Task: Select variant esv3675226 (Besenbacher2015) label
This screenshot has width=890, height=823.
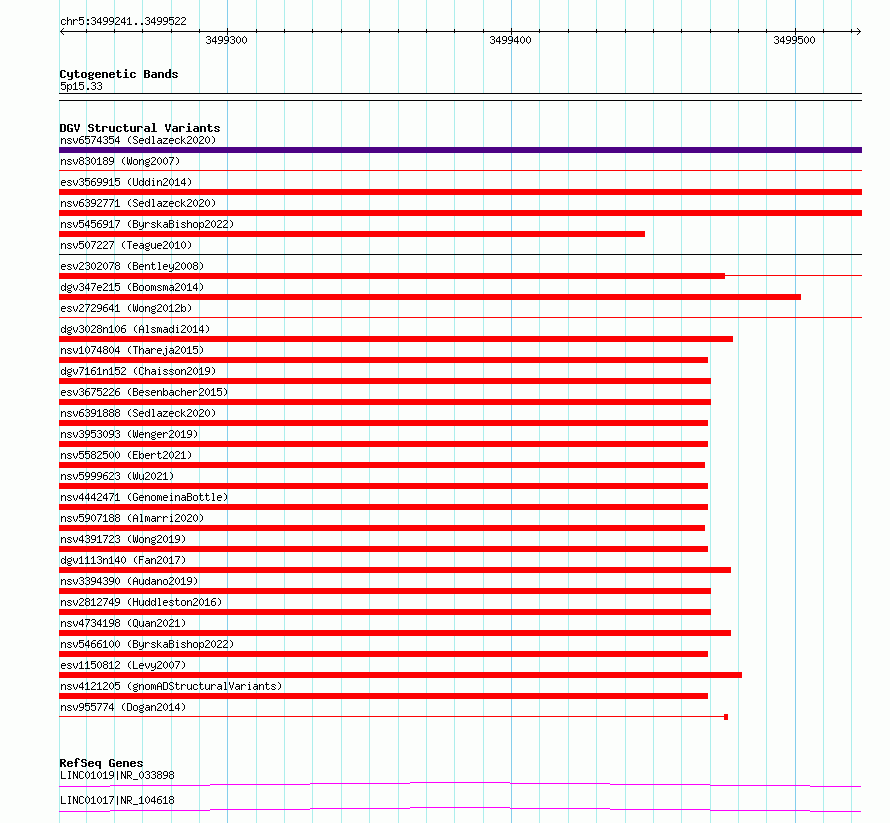Action: [144, 392]
